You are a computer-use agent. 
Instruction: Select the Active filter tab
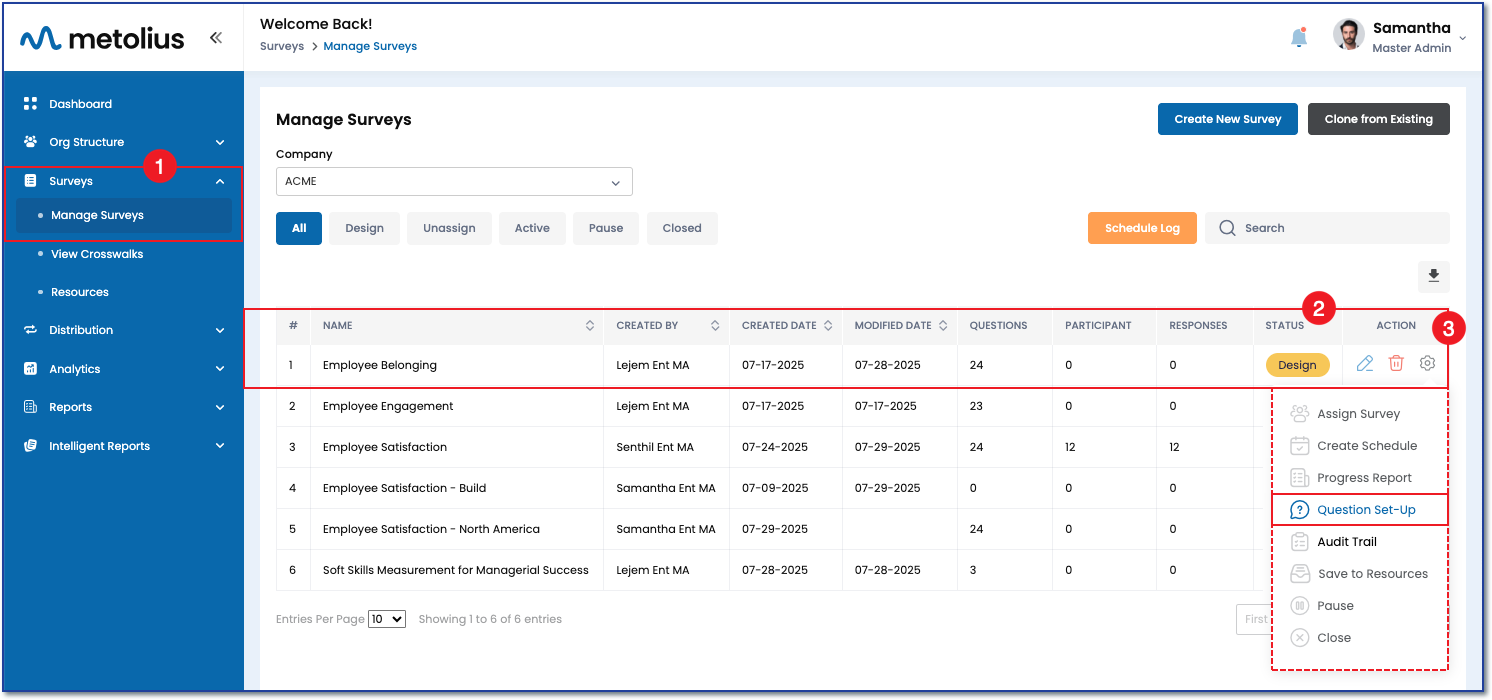click(x=532, y=228)
